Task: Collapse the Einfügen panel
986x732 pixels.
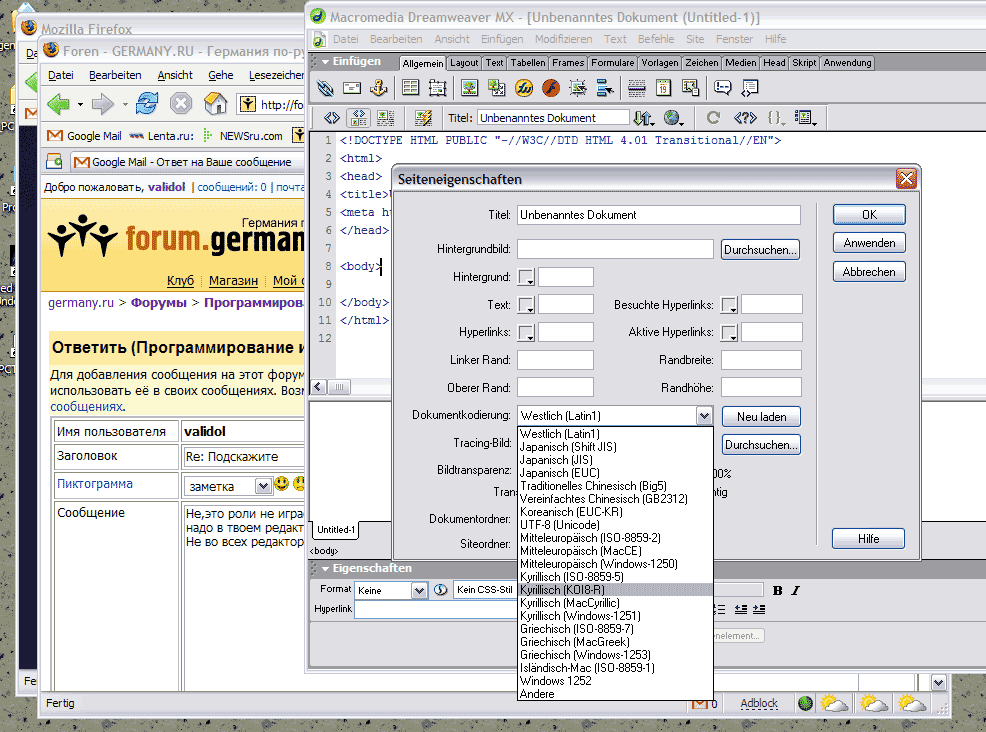Action: coord(325,62)
